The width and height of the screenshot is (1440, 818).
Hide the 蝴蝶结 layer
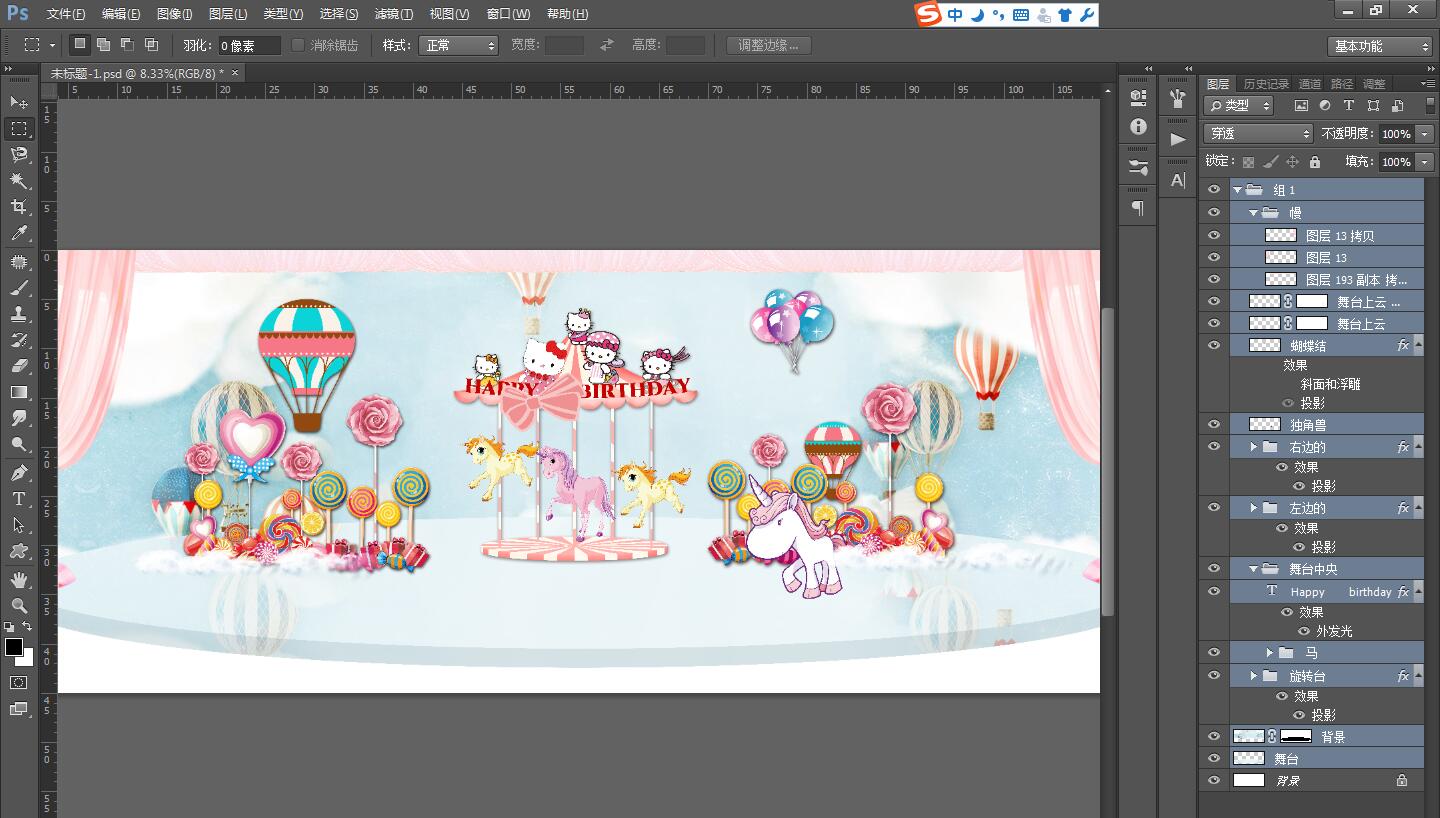[x=1214, y=345]
